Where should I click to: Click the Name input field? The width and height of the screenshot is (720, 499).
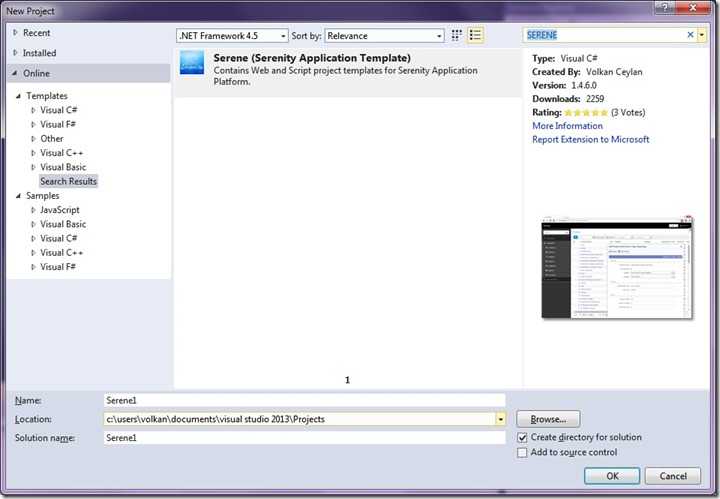point(304,400)
